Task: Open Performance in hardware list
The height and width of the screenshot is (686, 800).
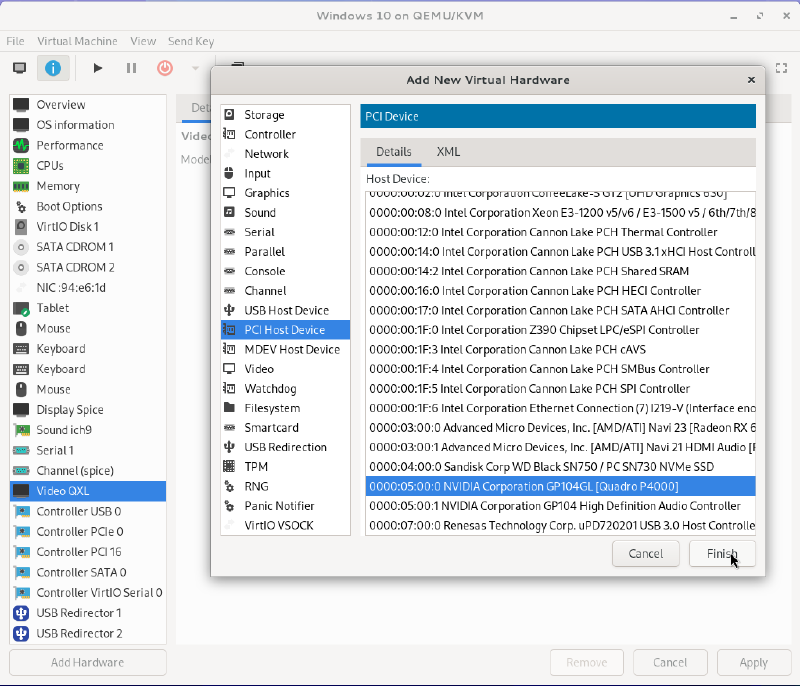Action: 88,145
